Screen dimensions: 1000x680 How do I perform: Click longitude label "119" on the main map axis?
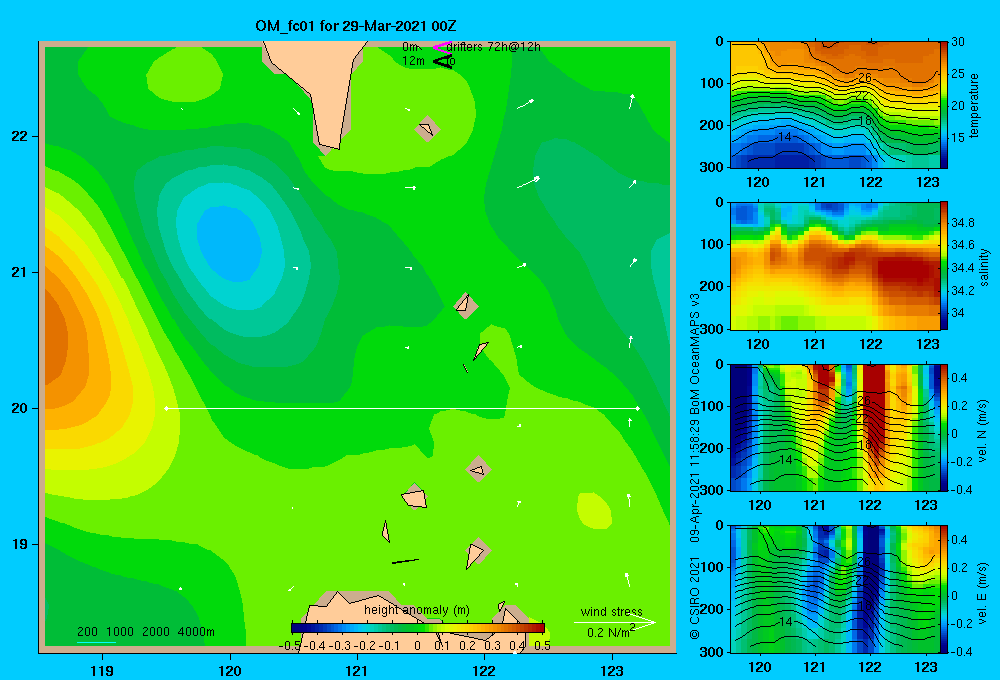[102, 670]
